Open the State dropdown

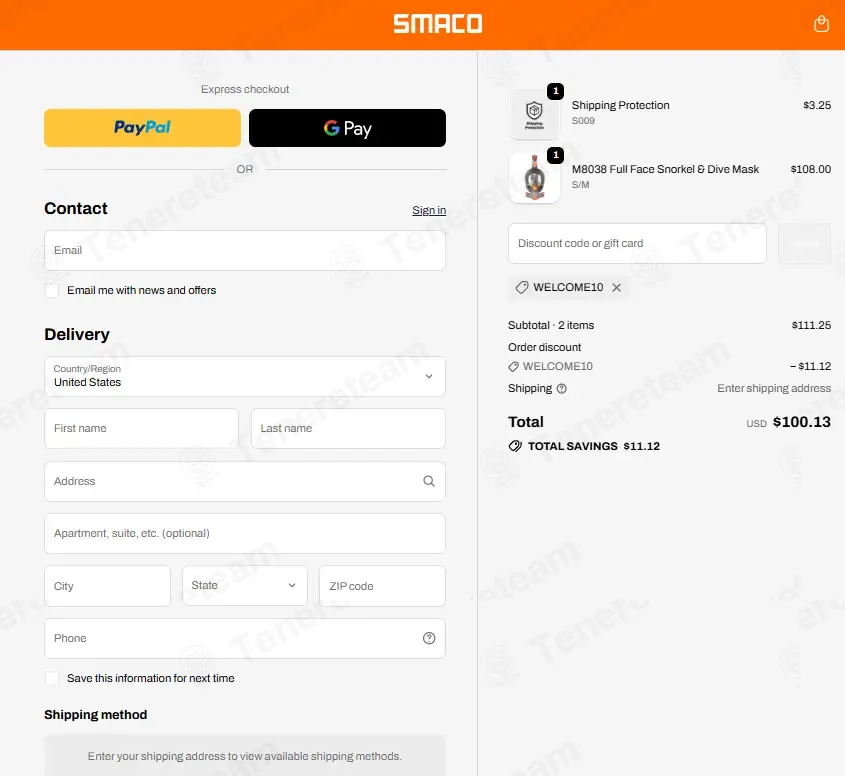[245, 586]
